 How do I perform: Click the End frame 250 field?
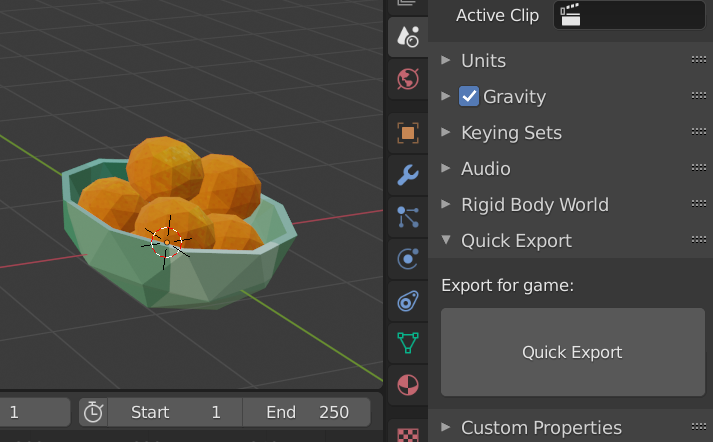(x=307, y=412)
